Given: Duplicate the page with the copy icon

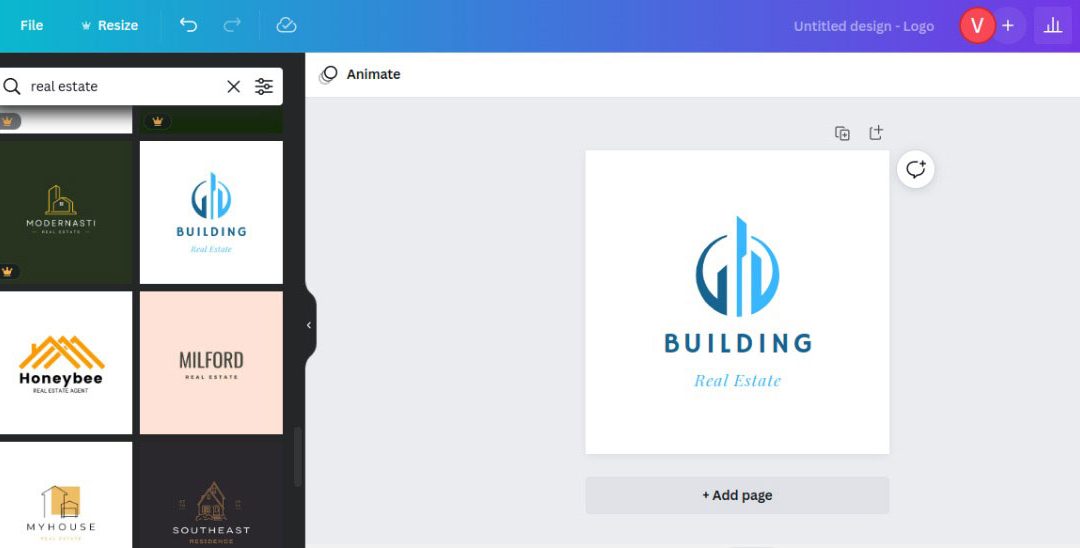Looking at the screenshot, I should point(842,133).
